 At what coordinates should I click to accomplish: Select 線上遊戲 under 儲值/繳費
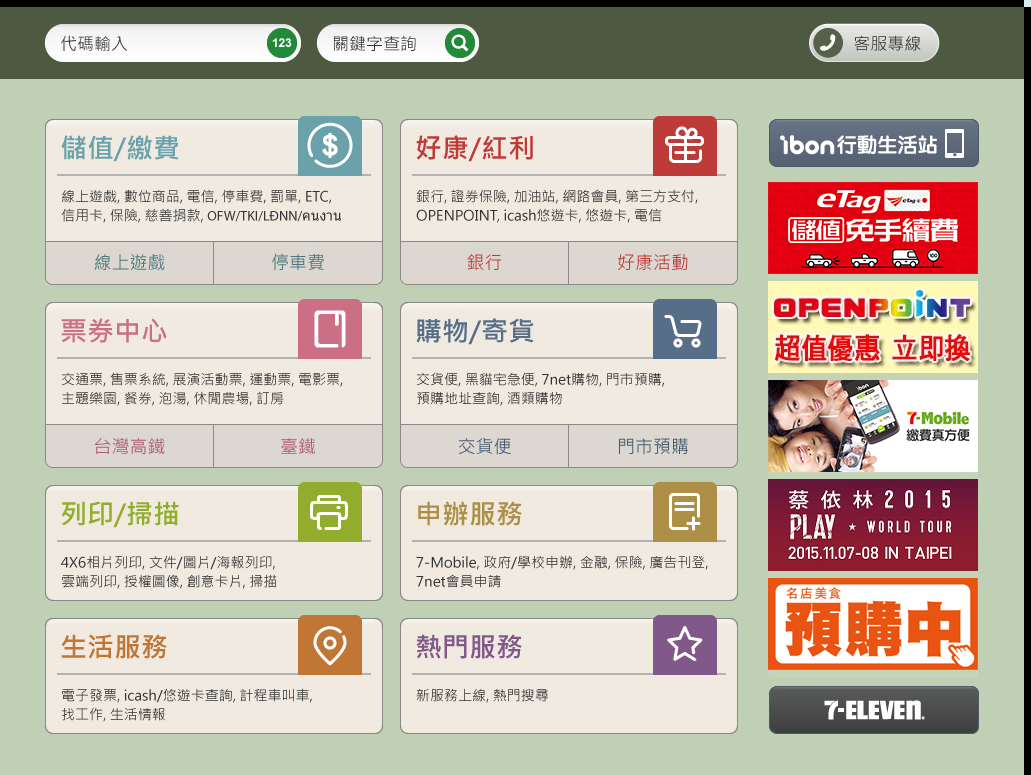(128, 262)
